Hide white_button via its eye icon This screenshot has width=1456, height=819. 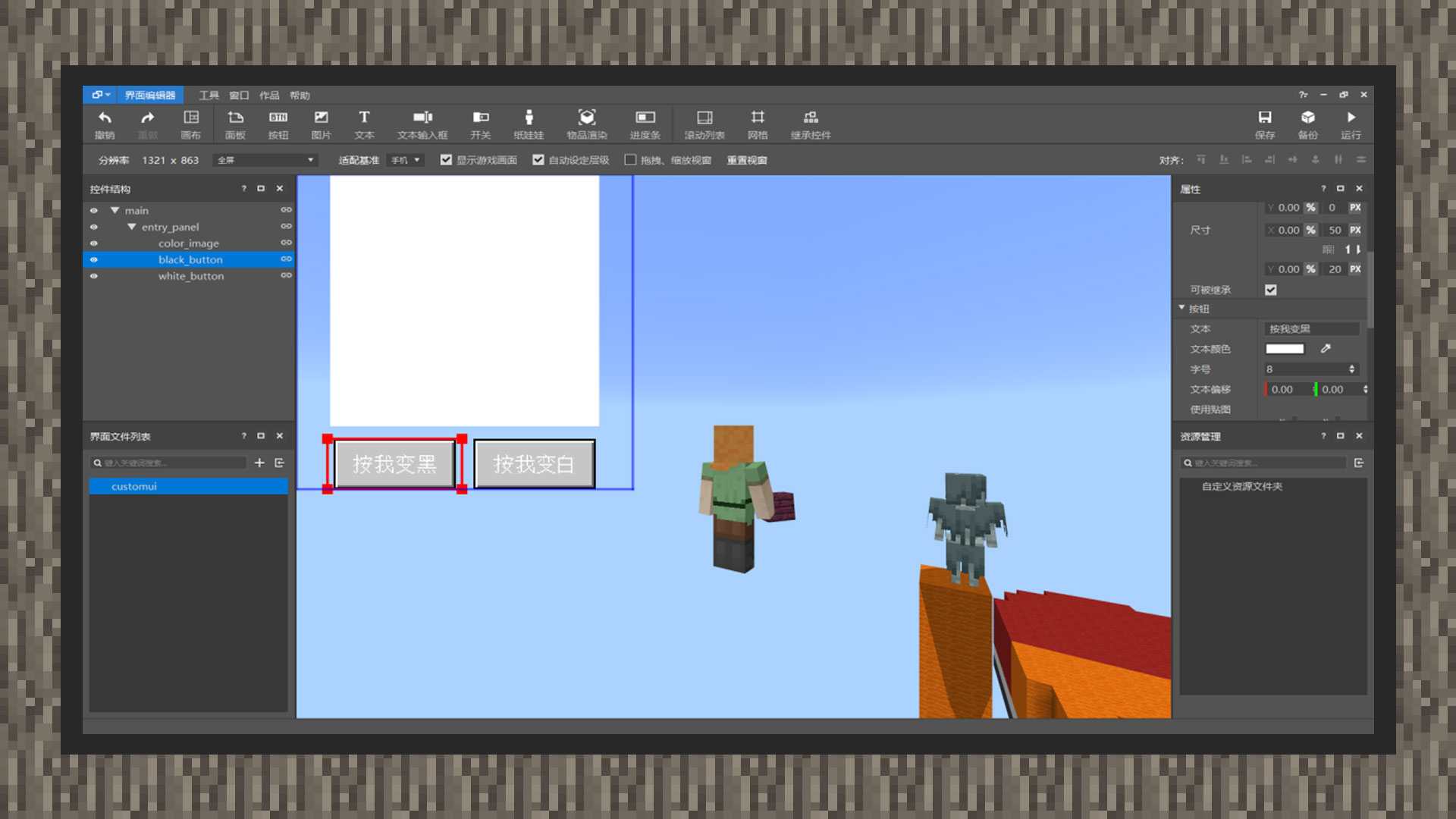(94, 276)
